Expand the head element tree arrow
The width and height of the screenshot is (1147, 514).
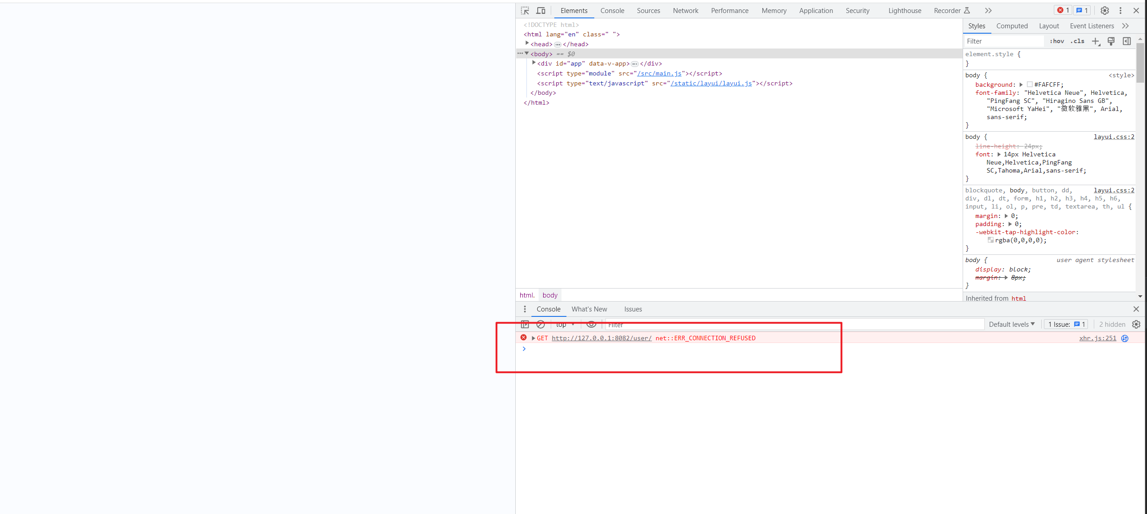point(527,43)
